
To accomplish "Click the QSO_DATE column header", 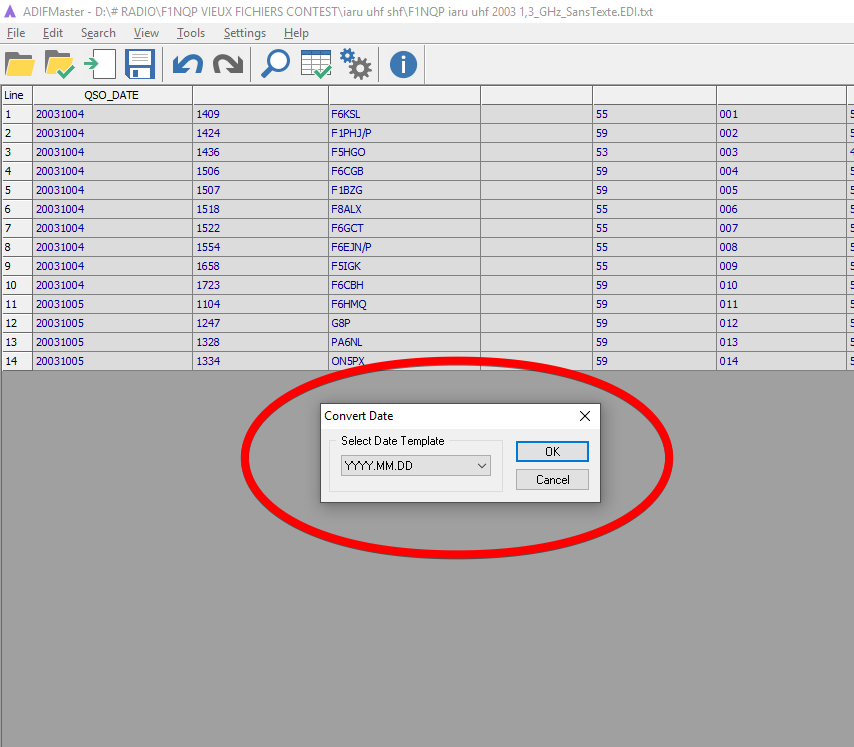I will [x=112, y=95].
